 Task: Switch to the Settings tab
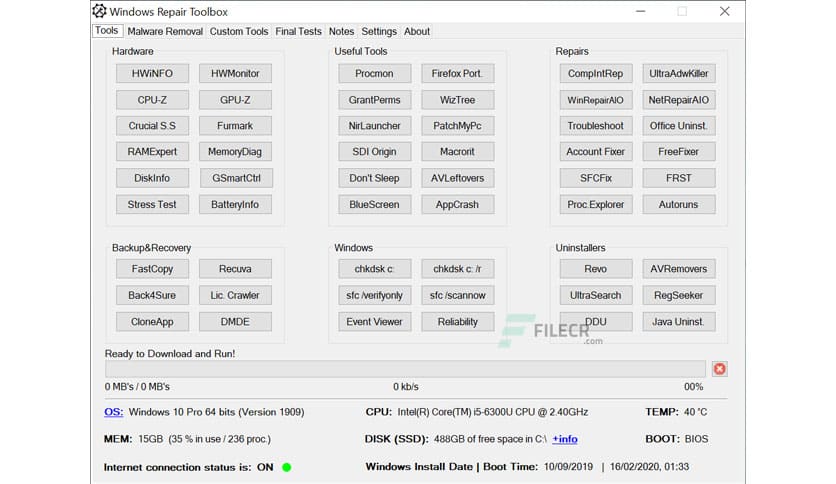point(379,31)
